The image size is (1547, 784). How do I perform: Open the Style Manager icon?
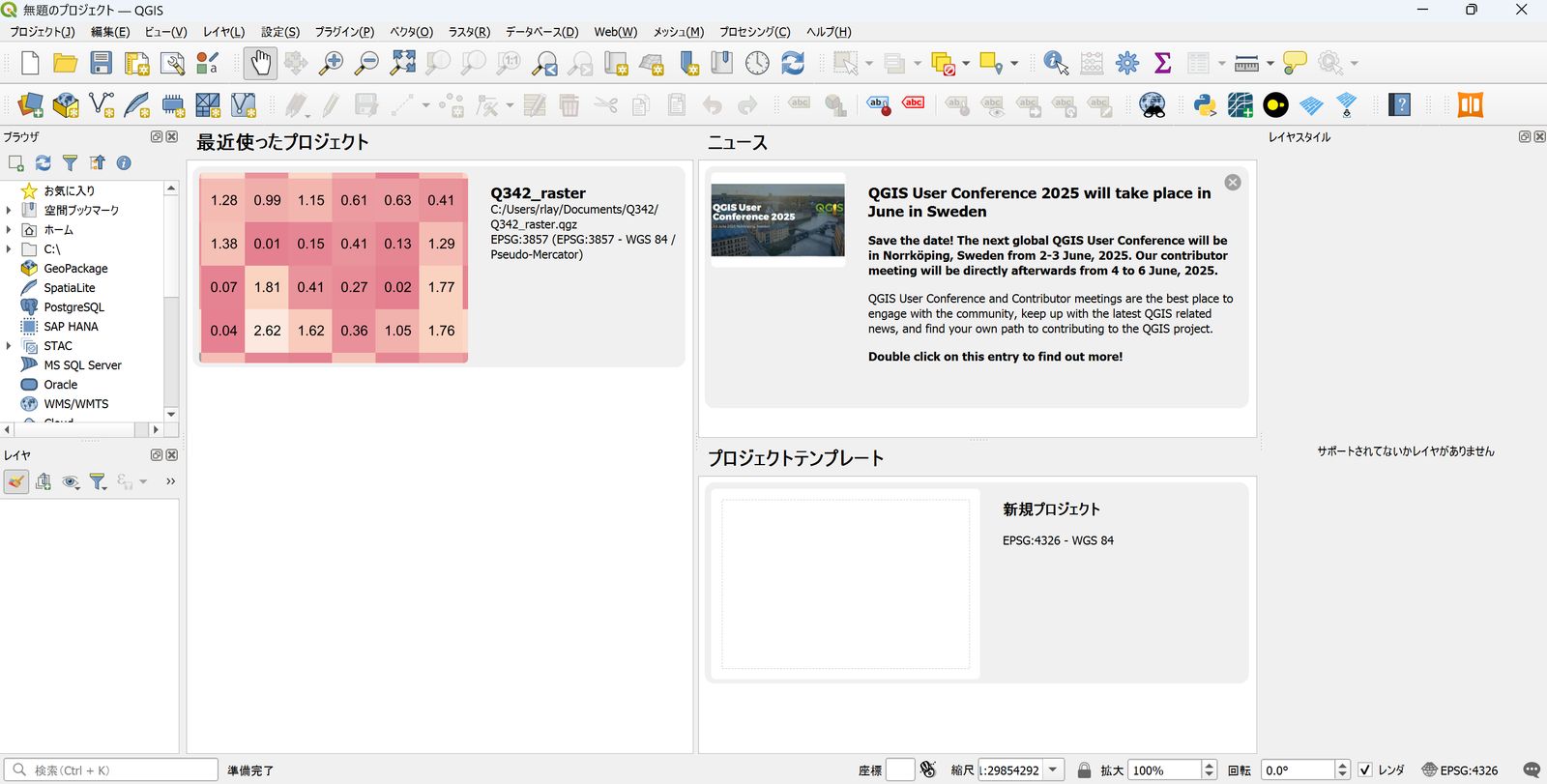pyautogui.click(x=207, y=64)
